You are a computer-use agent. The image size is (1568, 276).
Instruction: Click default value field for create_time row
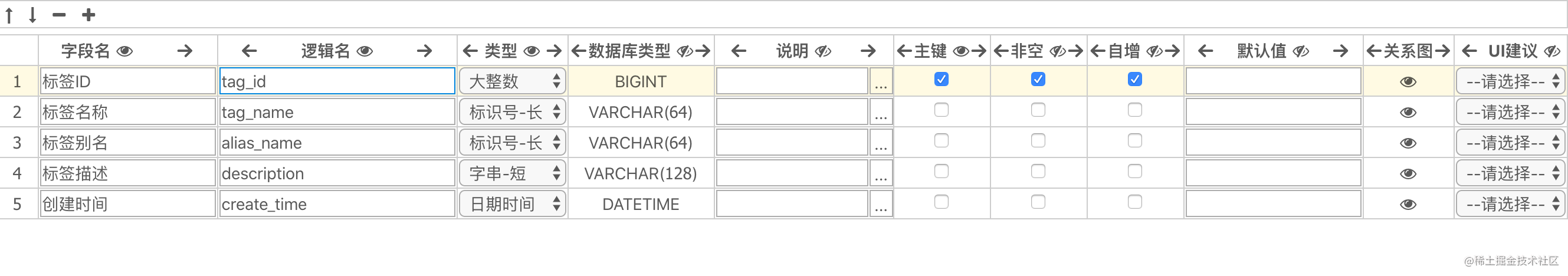point(1274,204)
